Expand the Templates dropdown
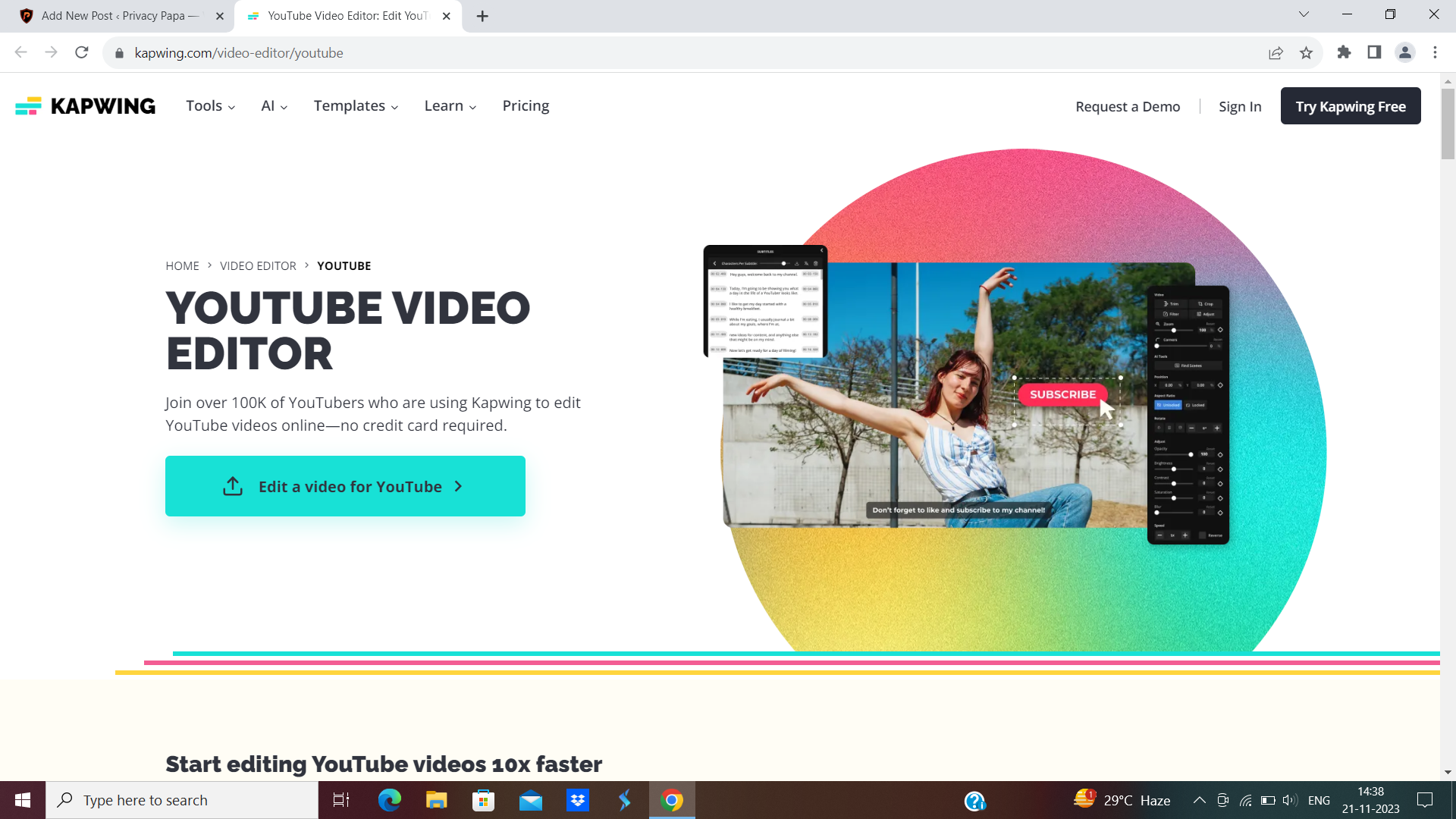 click(356, 106)
